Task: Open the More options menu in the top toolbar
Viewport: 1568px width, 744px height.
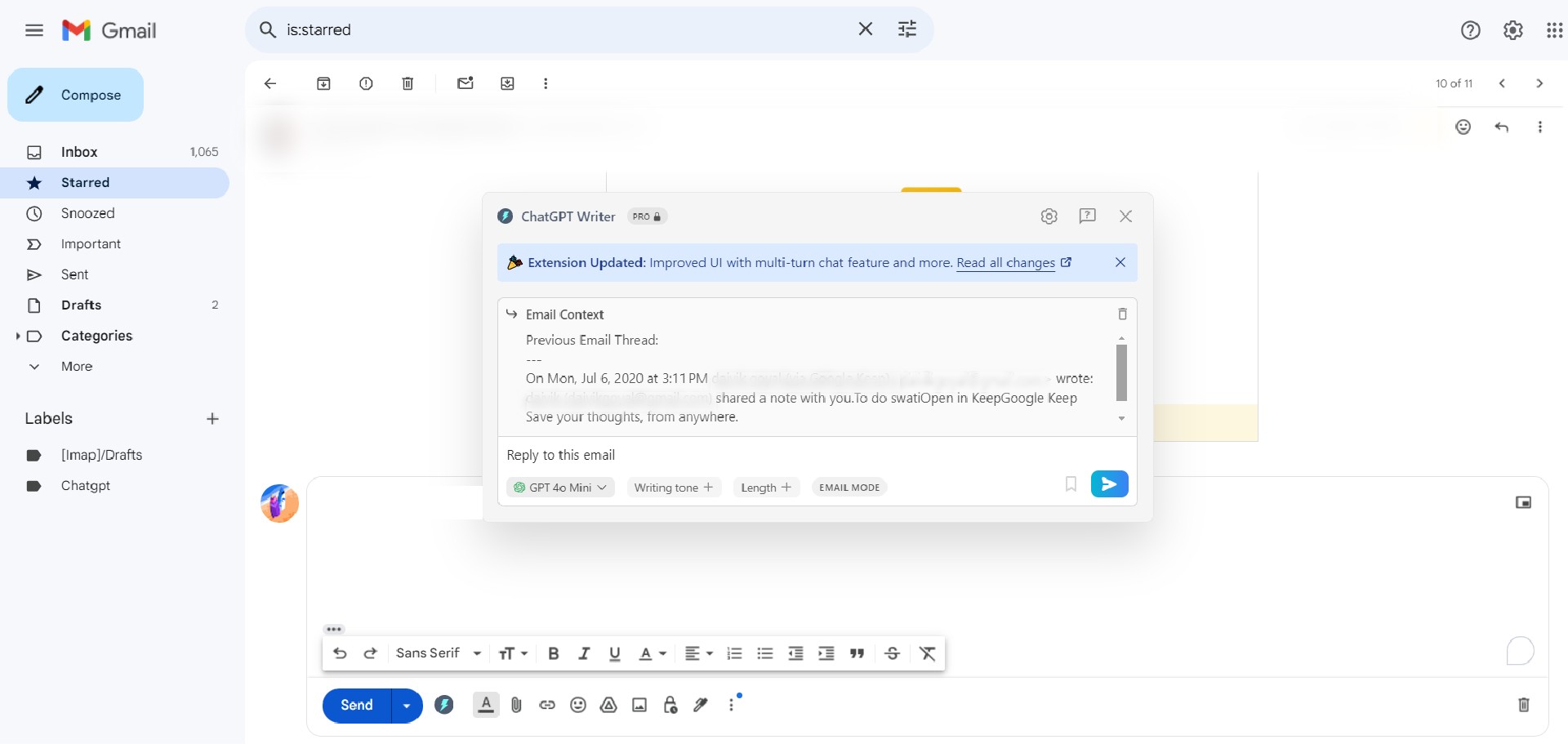Action: [x=546, y=83]
